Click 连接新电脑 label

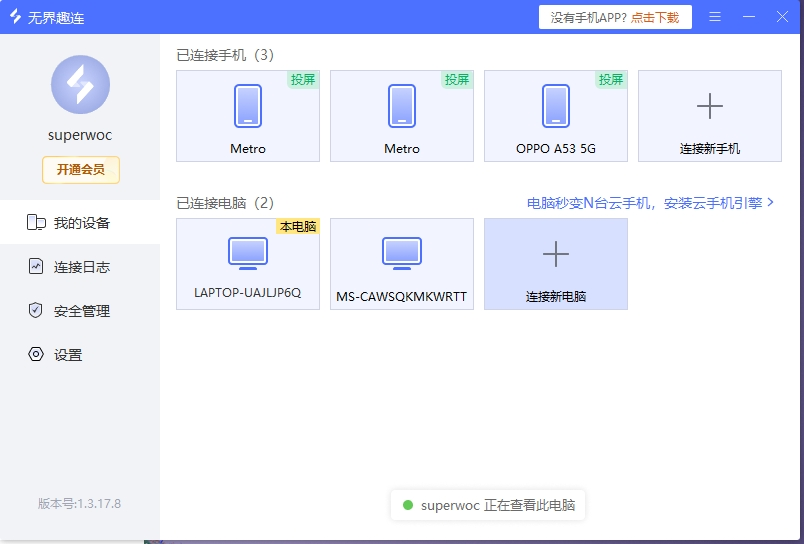(x=556, y=296)
